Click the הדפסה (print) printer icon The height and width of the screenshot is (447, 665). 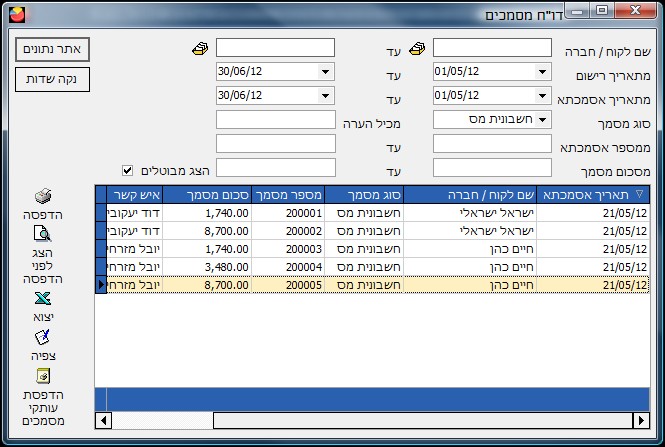click(x=43, y=197)
